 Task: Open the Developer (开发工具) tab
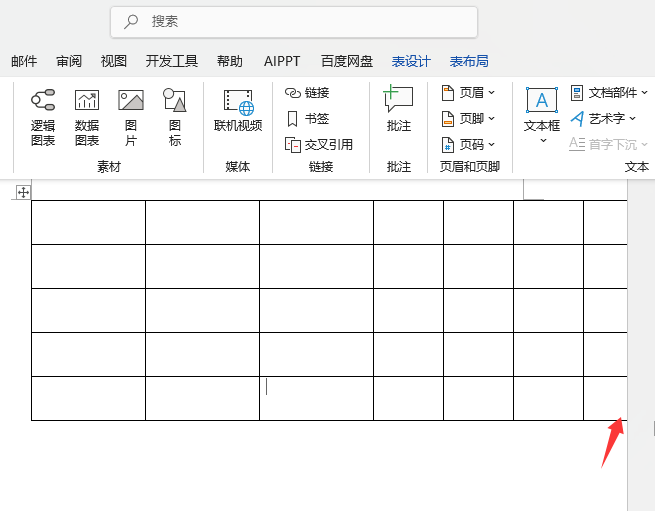click(172, 61)
